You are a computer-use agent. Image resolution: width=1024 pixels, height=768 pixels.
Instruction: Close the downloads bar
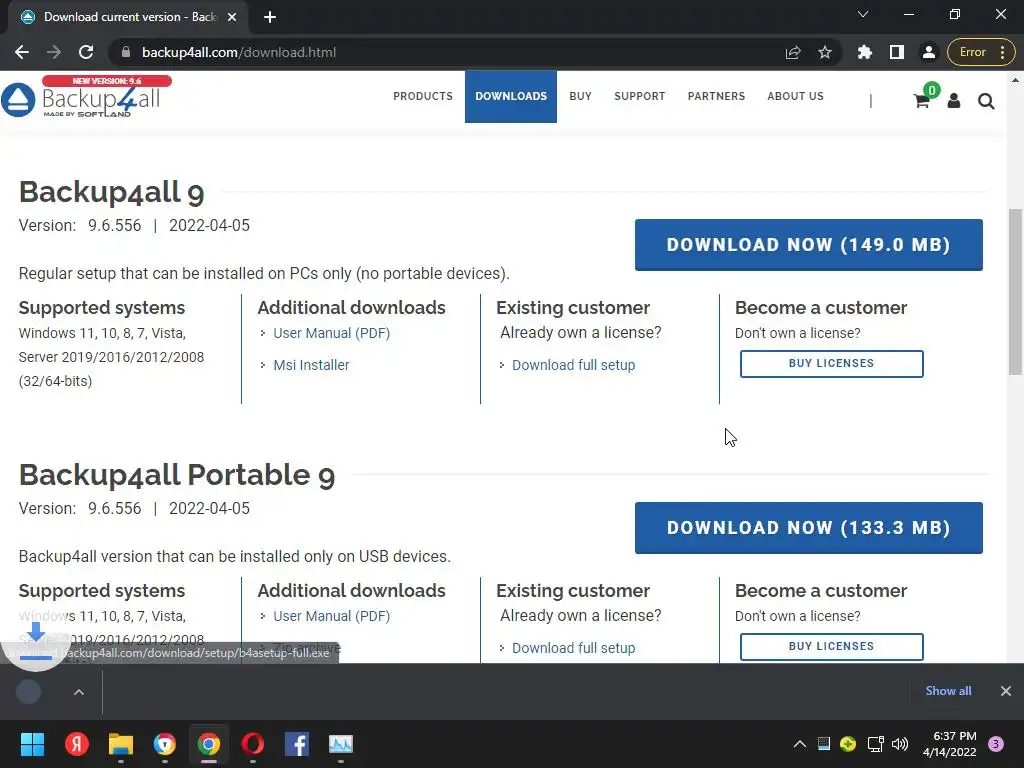pos(1006,691)
